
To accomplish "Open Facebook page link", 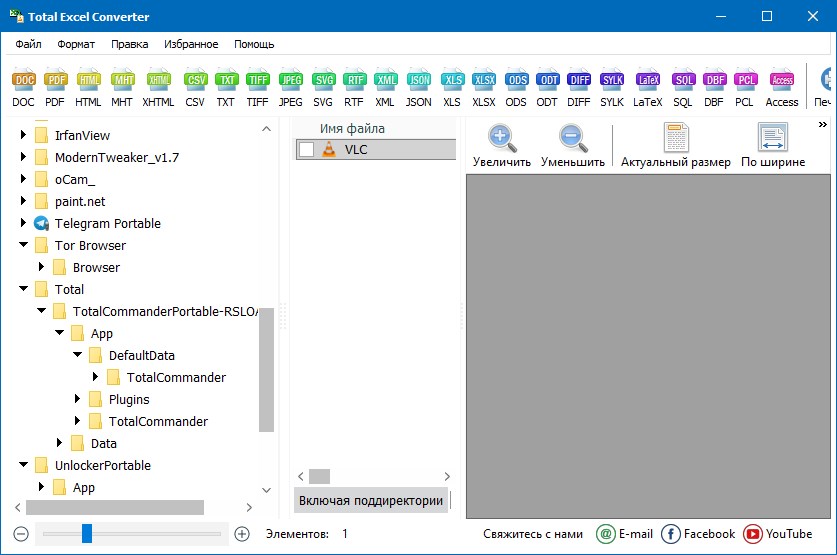I will coord(698,534).
